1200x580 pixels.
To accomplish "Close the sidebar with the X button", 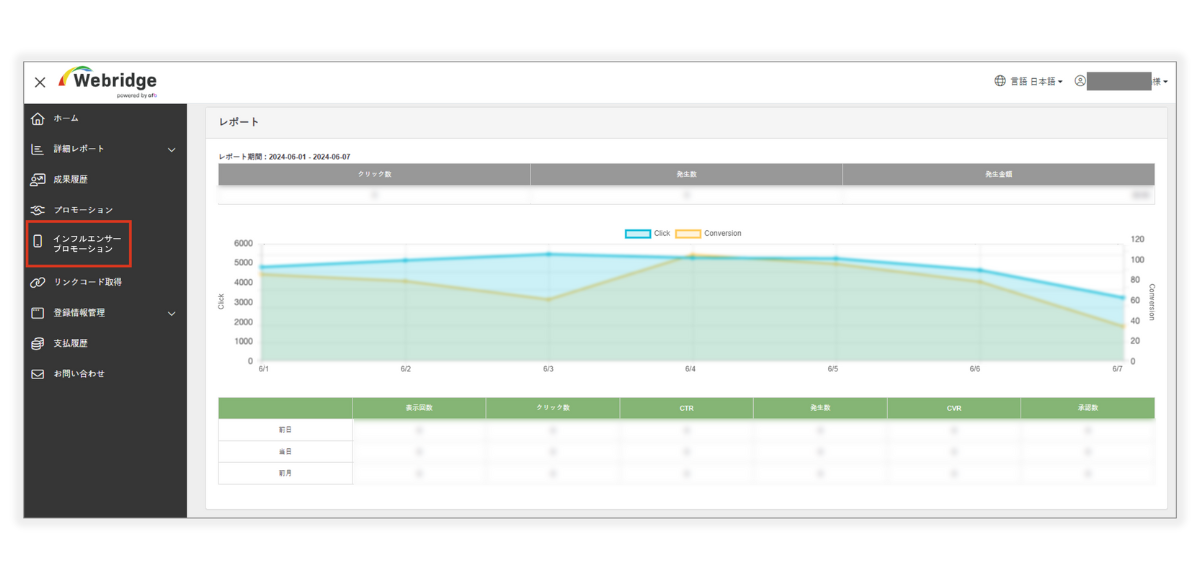I will click(x=40, y=82).
